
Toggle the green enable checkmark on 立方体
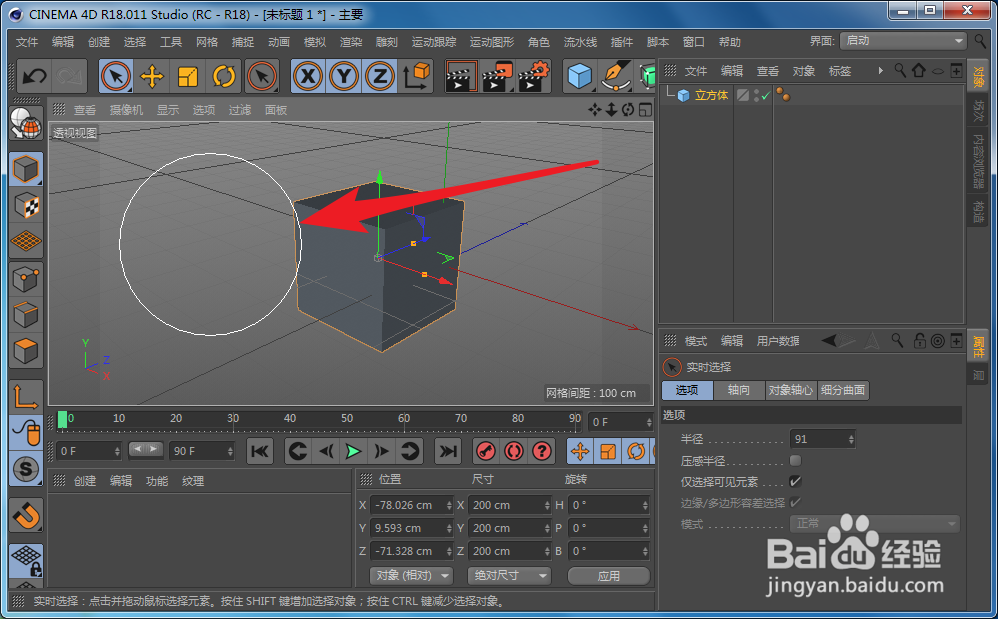(x=766, y=94)
